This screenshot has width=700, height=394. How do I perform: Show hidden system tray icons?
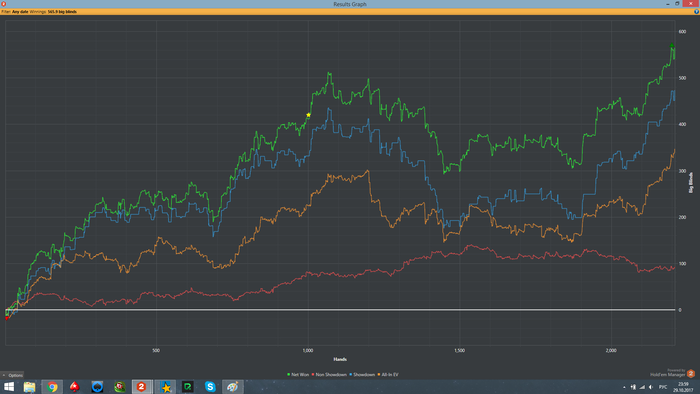tap(624, 387)
